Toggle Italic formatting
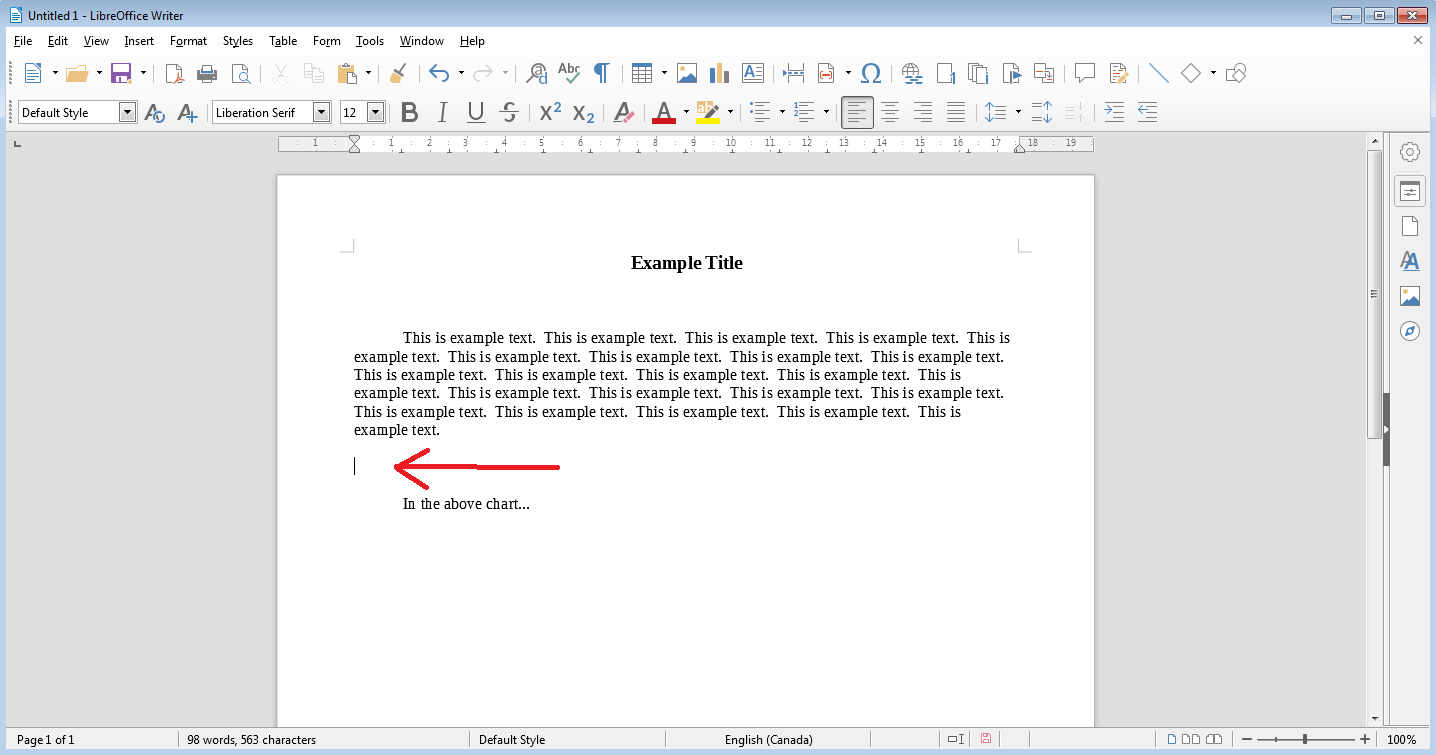 [x=442, y=112]
